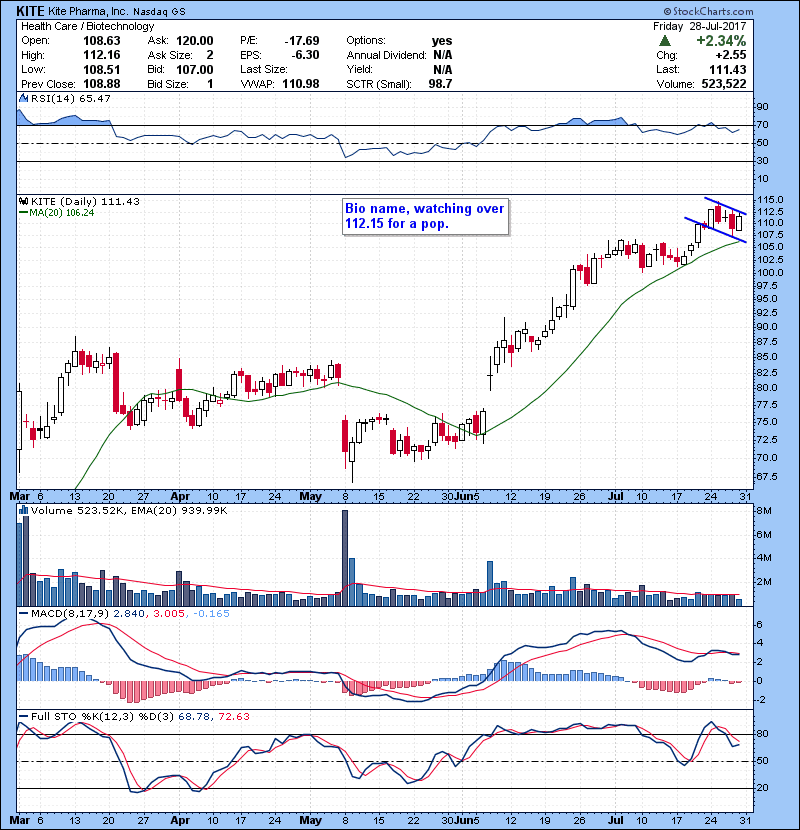
Task: Click the date Friday 28-Jul-2017
Action: pyautogui.click(x=699, y=26)
